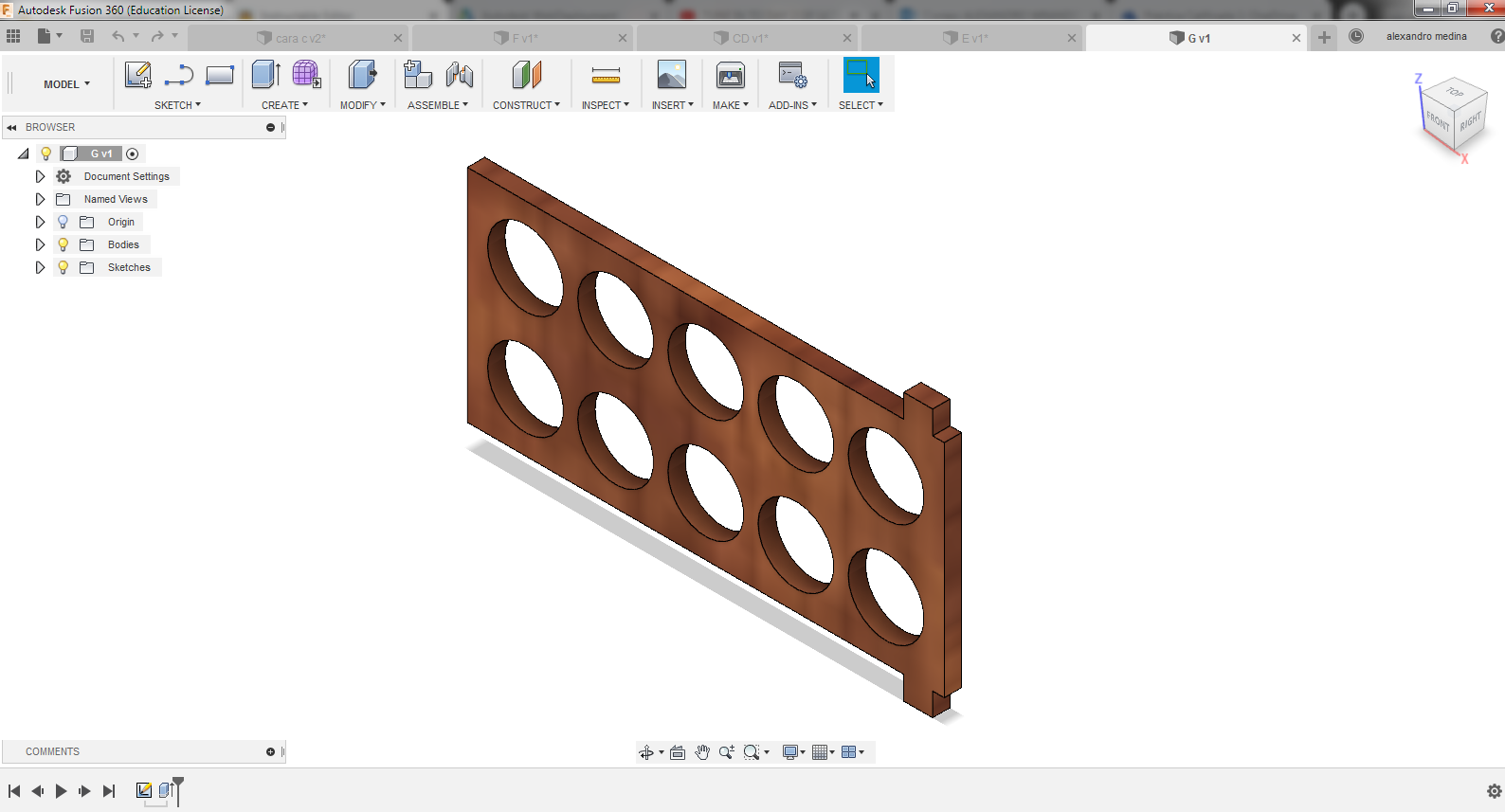Click the Create Sketch icon
The height and width of the screenshot is (812, 1505).
[x=138, y=75]
